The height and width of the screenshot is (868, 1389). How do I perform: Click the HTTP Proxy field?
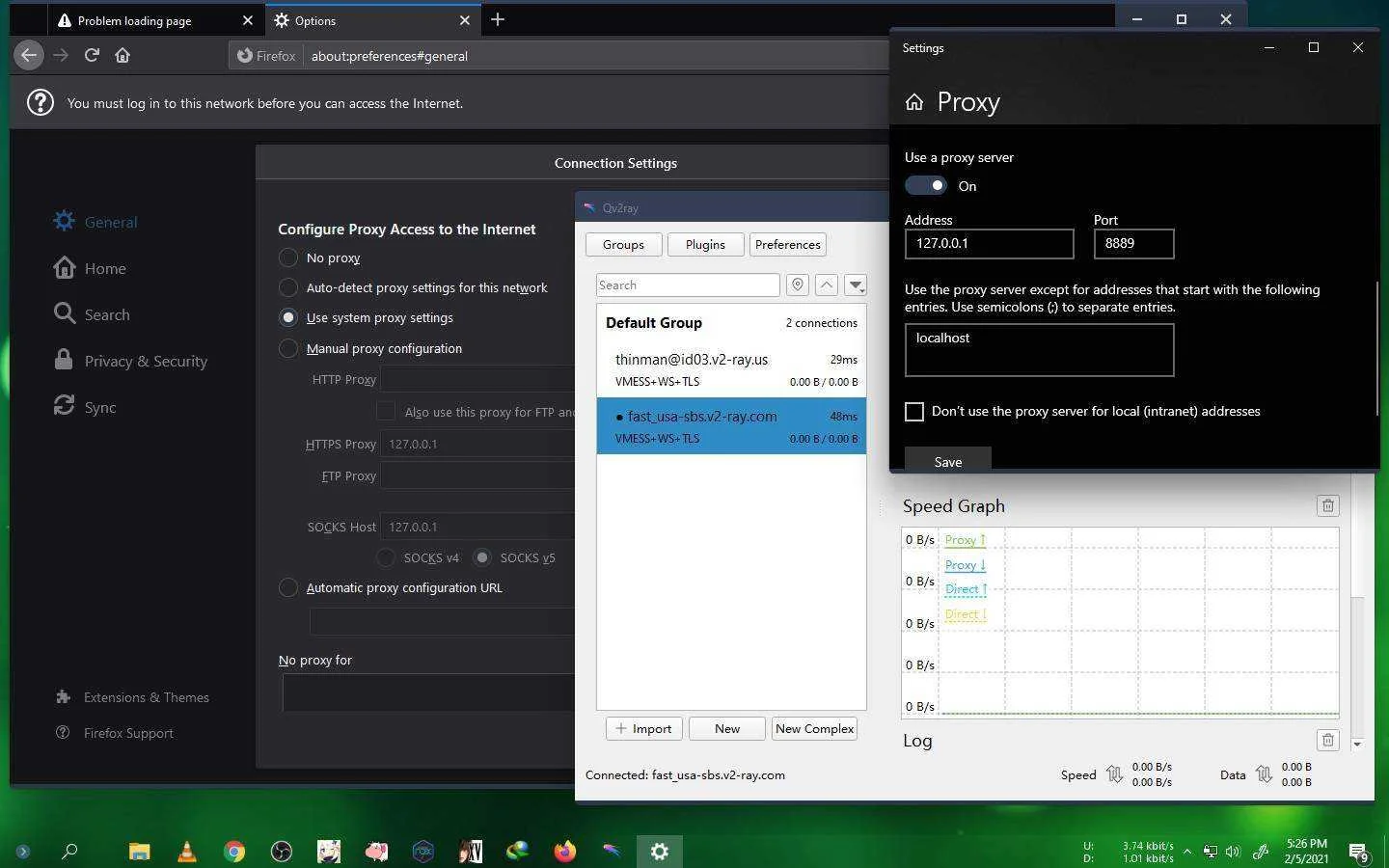pyautogui.click(x=477, y=379)
